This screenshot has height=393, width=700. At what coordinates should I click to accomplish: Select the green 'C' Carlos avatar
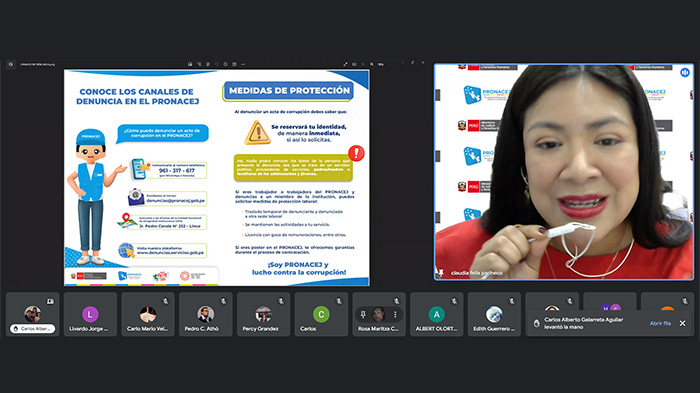321,314
